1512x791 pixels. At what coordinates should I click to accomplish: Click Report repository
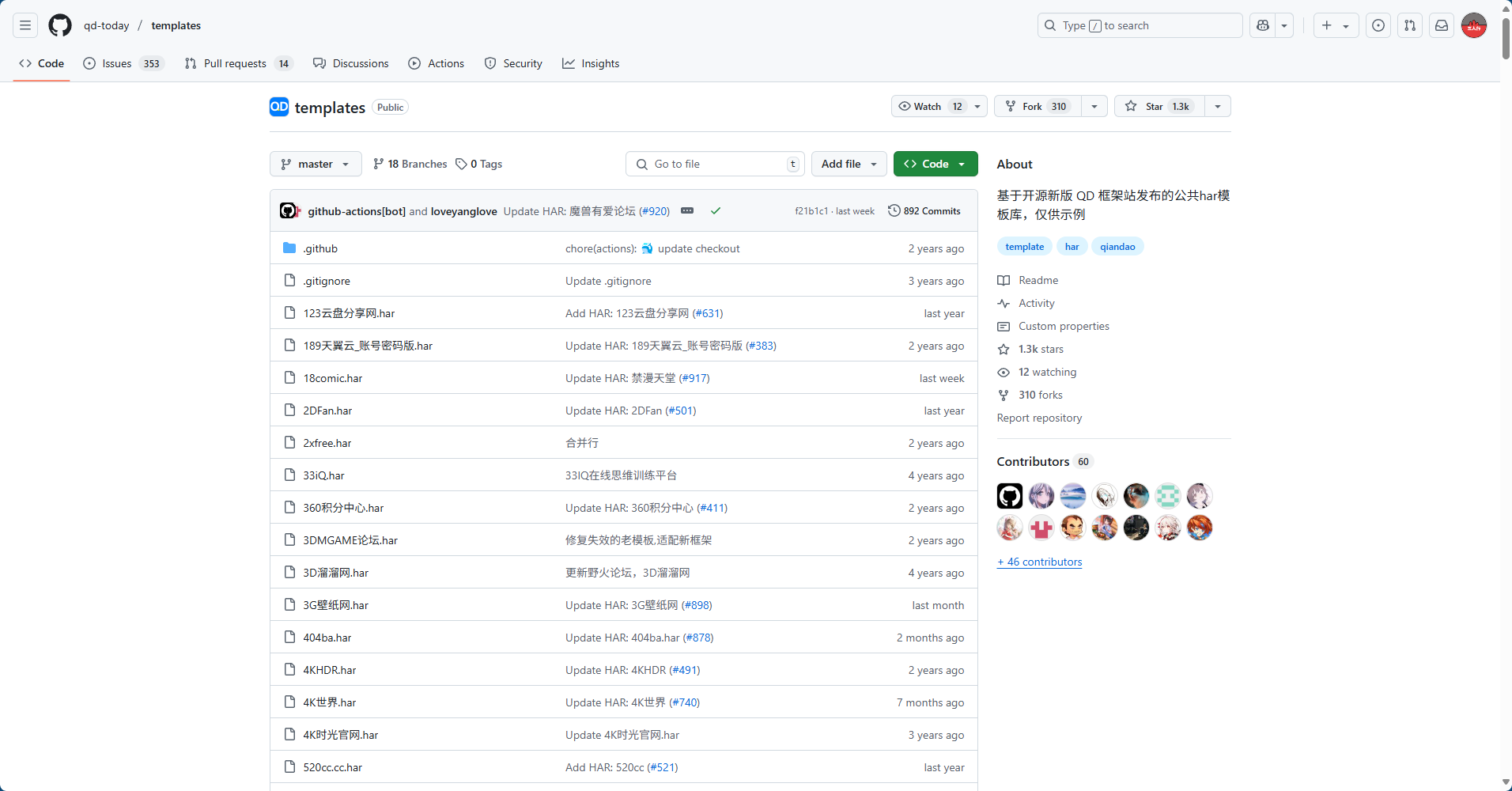tap(1039, 418)
